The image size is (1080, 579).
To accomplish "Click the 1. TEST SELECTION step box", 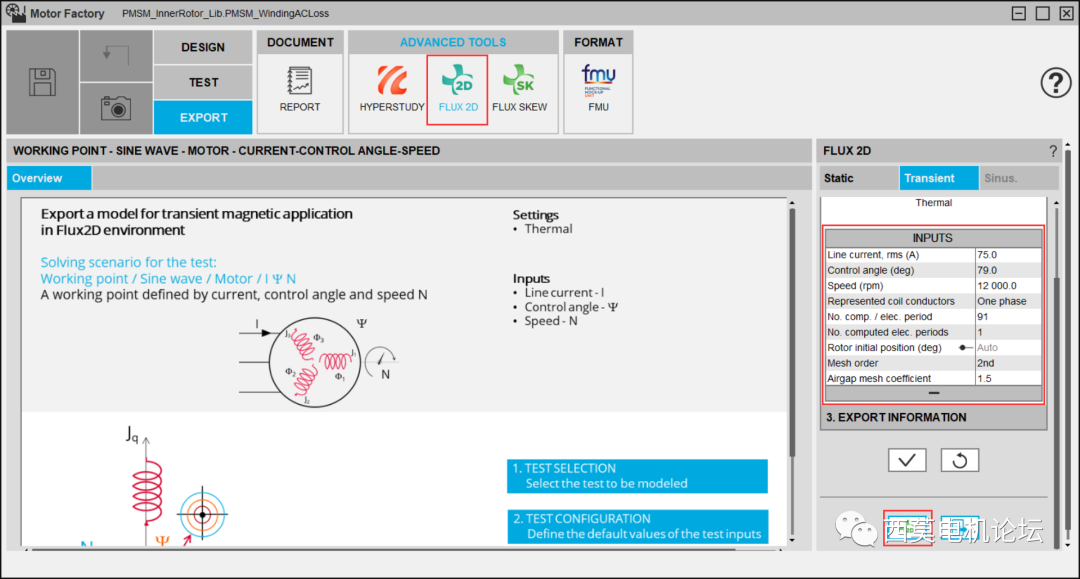I will pos(637,476).
